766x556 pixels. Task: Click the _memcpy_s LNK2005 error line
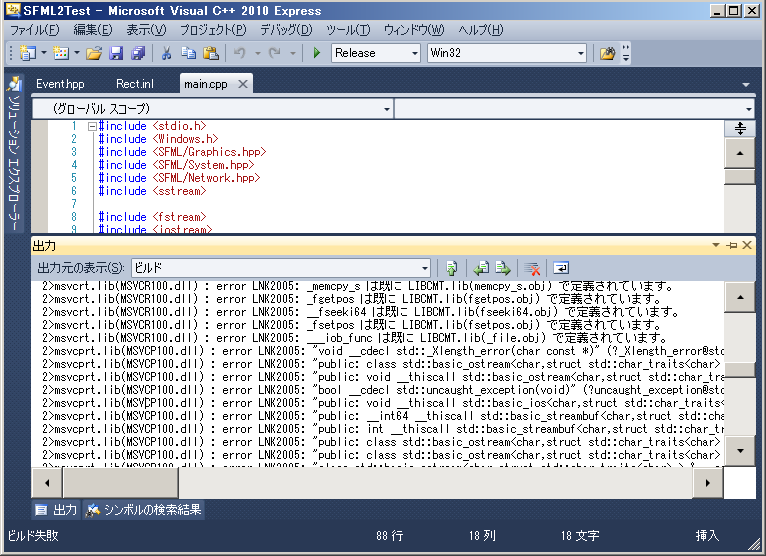(x=358, y=286)
